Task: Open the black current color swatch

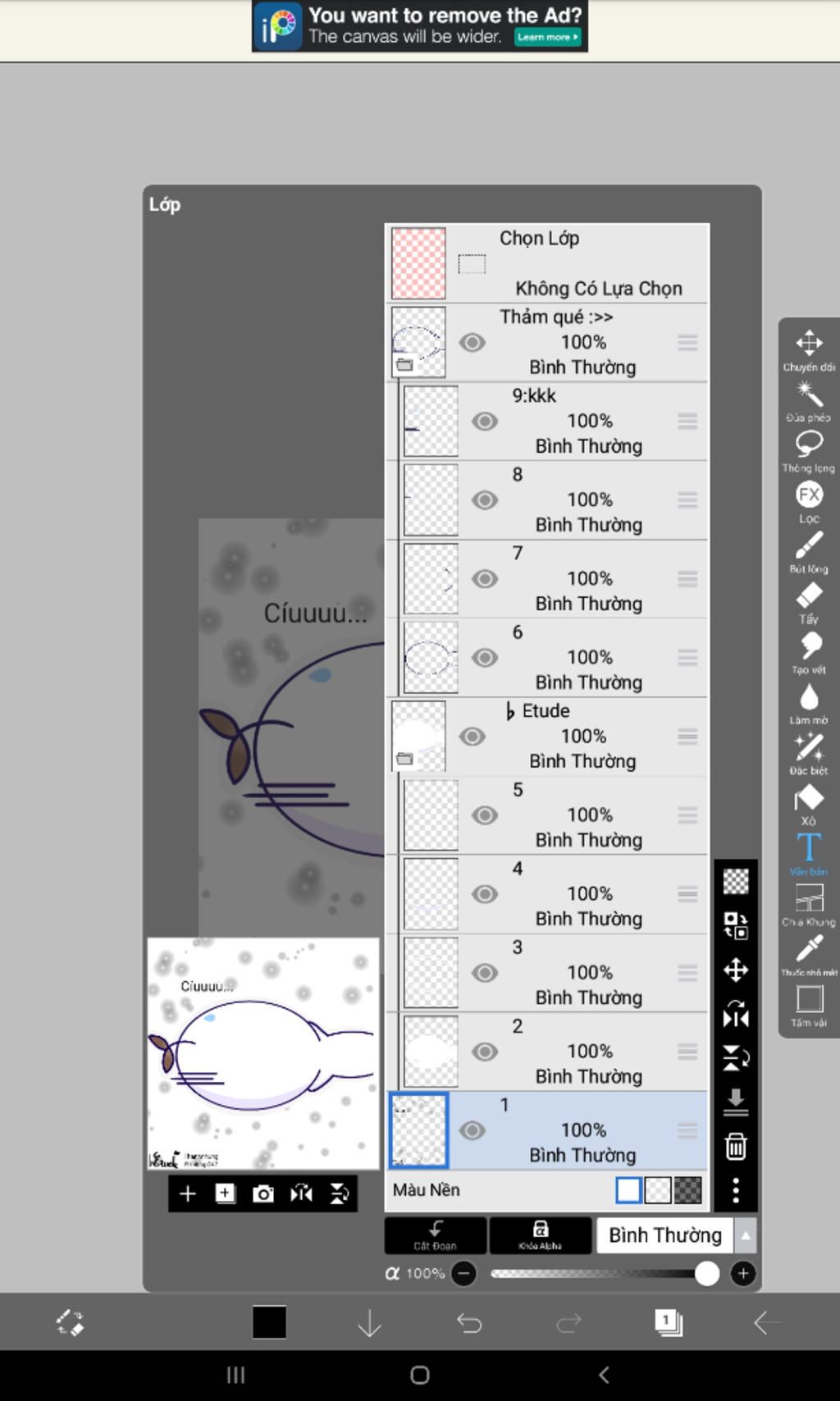Action: point(269,1321)
